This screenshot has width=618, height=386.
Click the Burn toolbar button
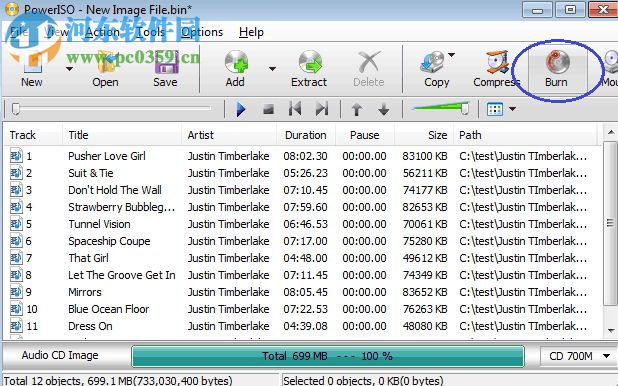click(557, 69)
